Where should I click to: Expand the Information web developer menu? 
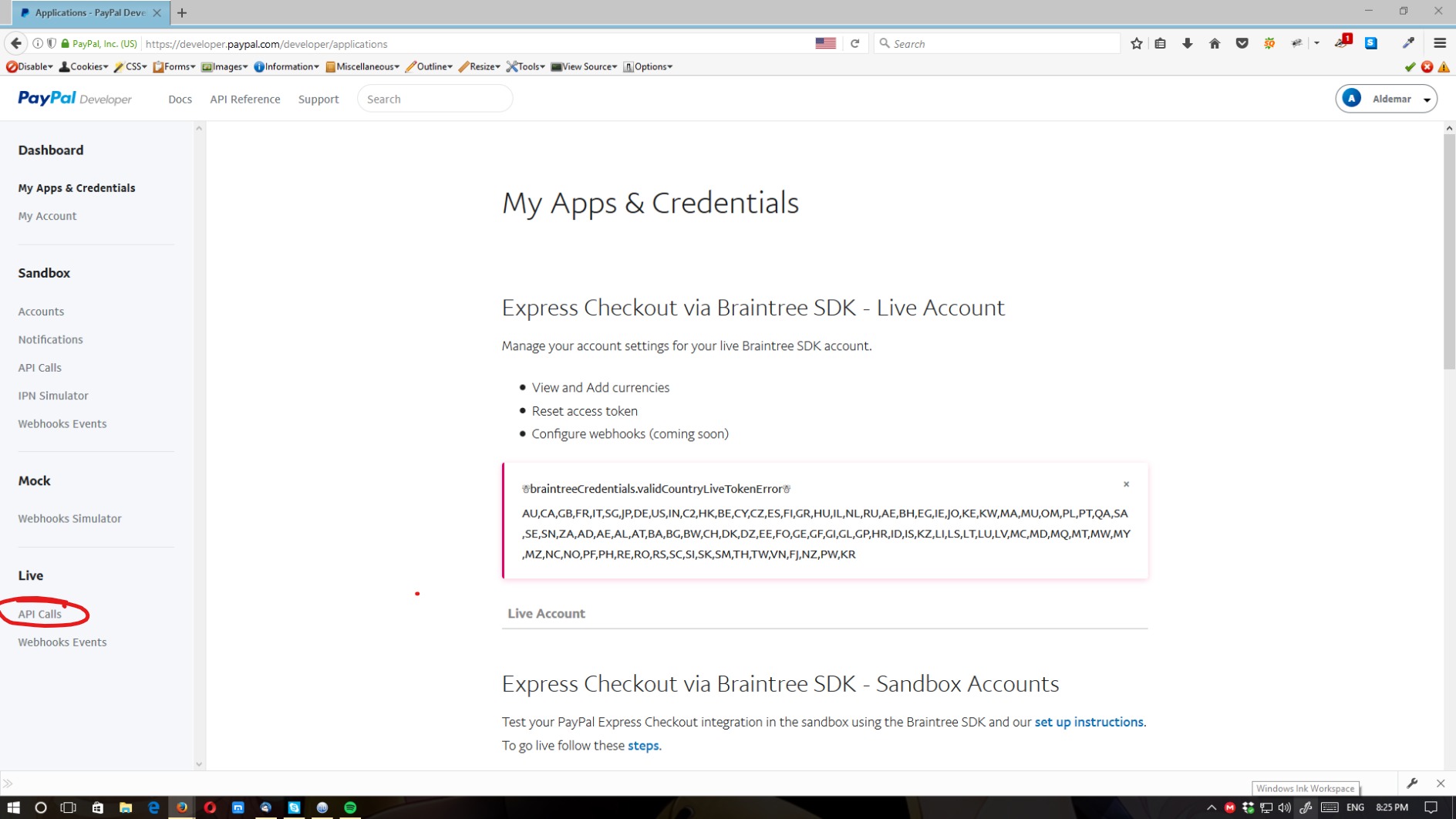286,67
